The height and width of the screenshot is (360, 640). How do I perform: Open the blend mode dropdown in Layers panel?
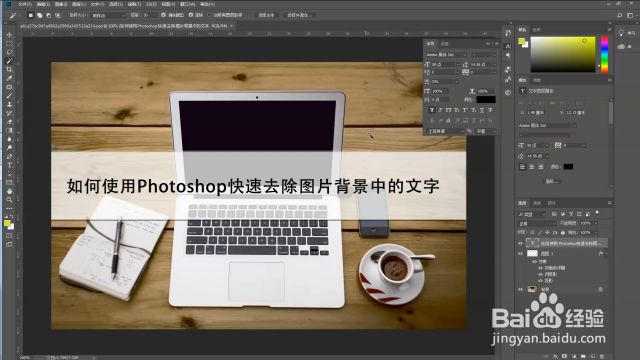(x=537, y=224)
